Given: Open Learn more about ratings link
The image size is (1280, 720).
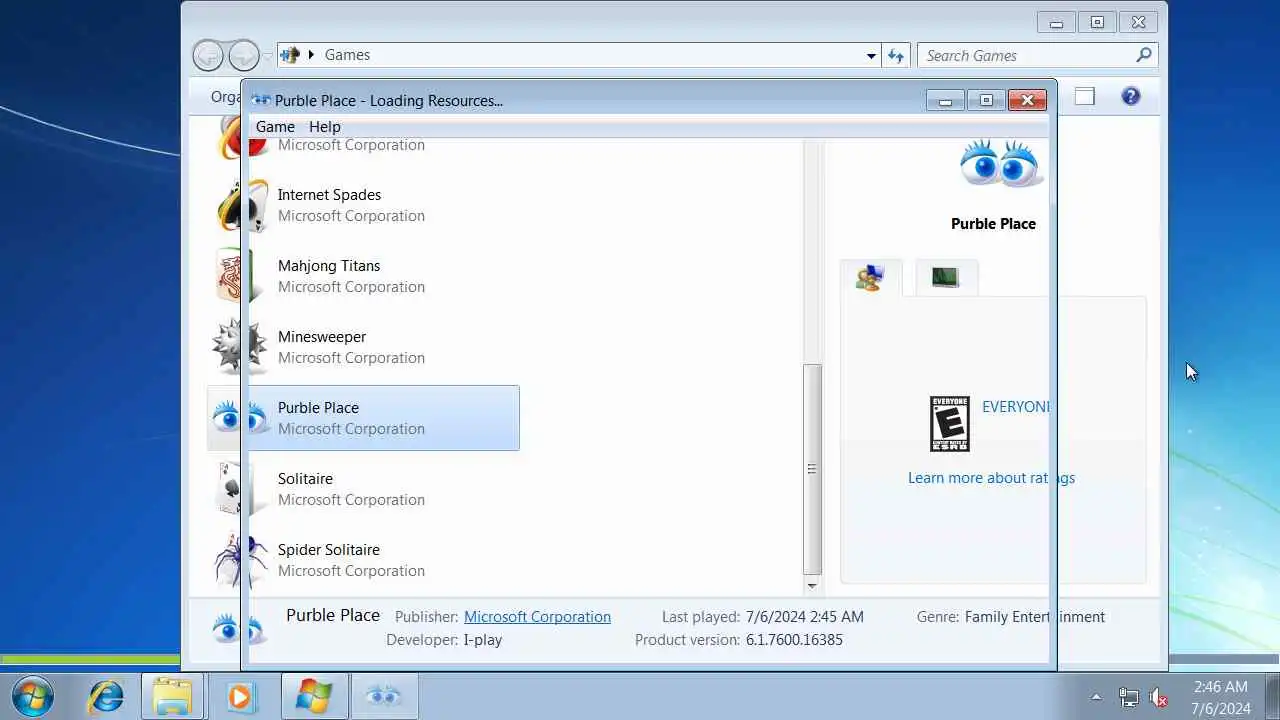Looking at the screenshot, I should [991, 478].
